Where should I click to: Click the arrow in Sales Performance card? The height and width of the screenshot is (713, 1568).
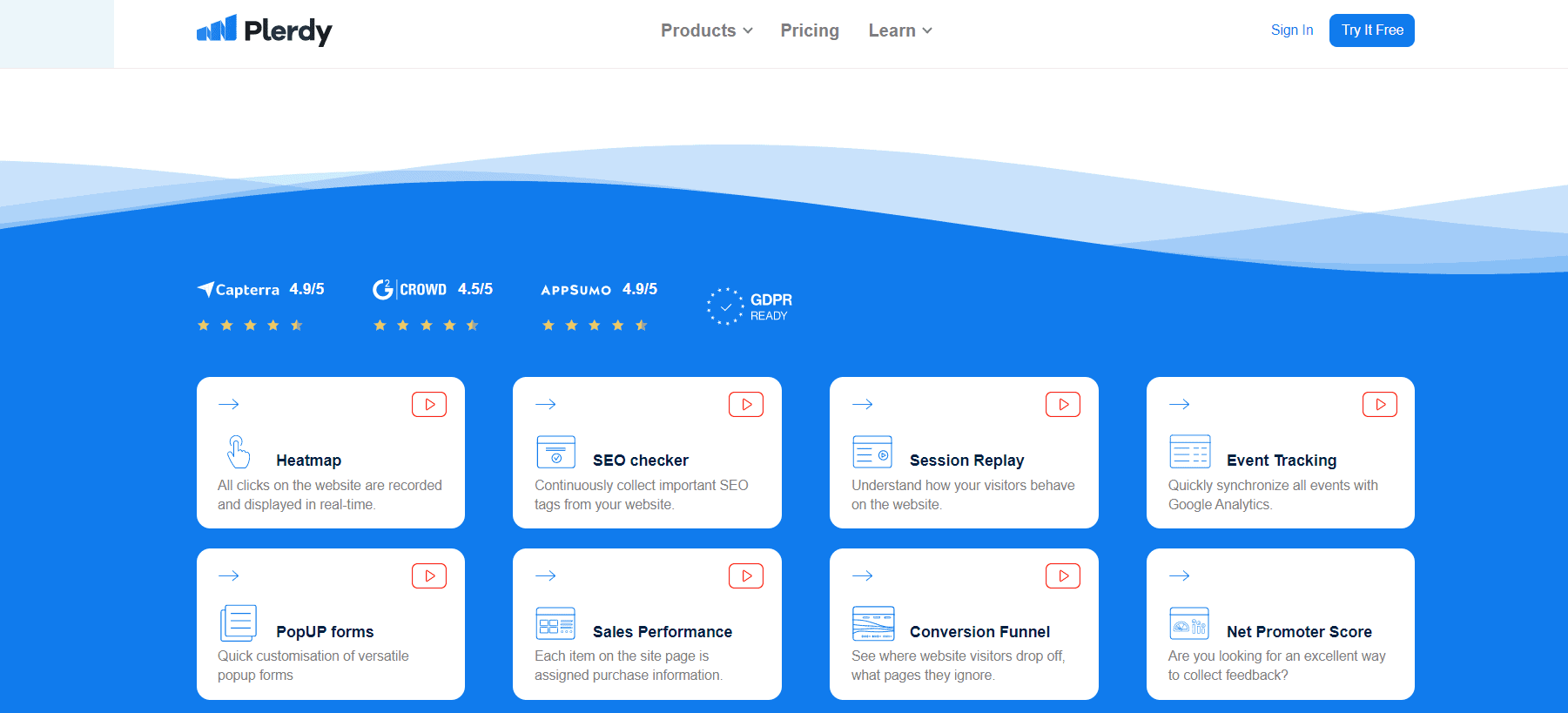pos(546,575)
